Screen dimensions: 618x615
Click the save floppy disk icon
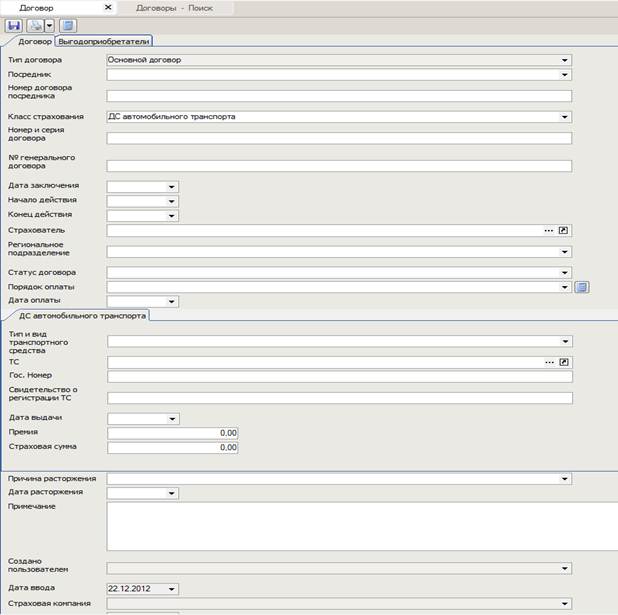click(x=14, y=26)
